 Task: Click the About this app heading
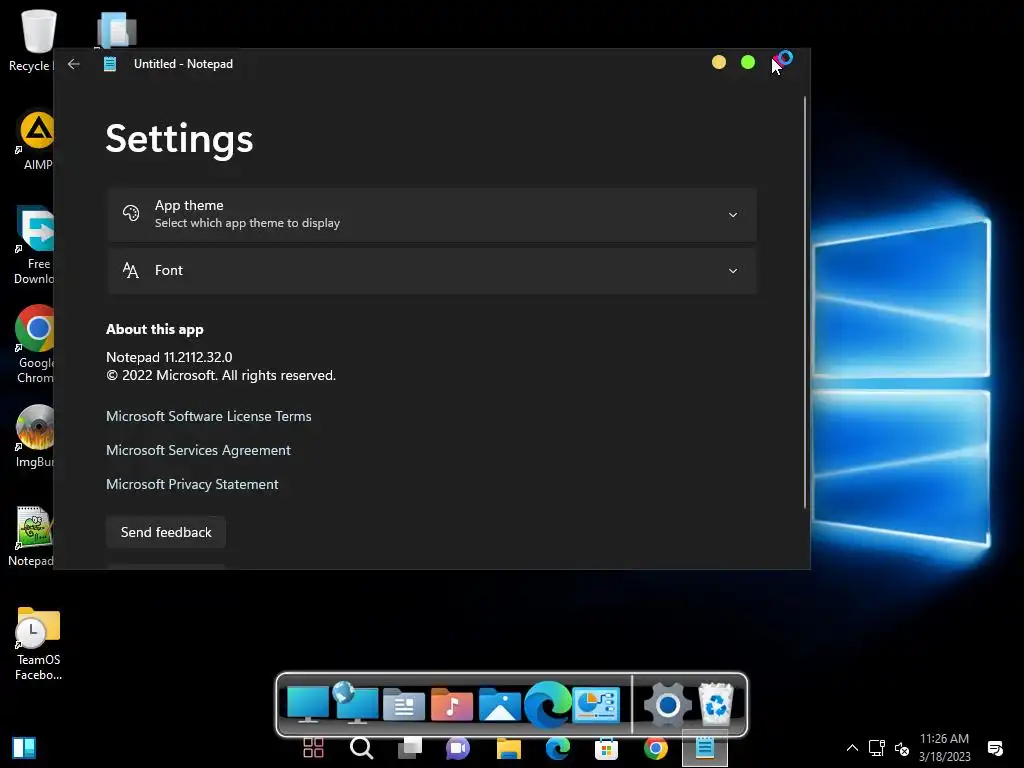pyautogui.click(x=155, y=329)
